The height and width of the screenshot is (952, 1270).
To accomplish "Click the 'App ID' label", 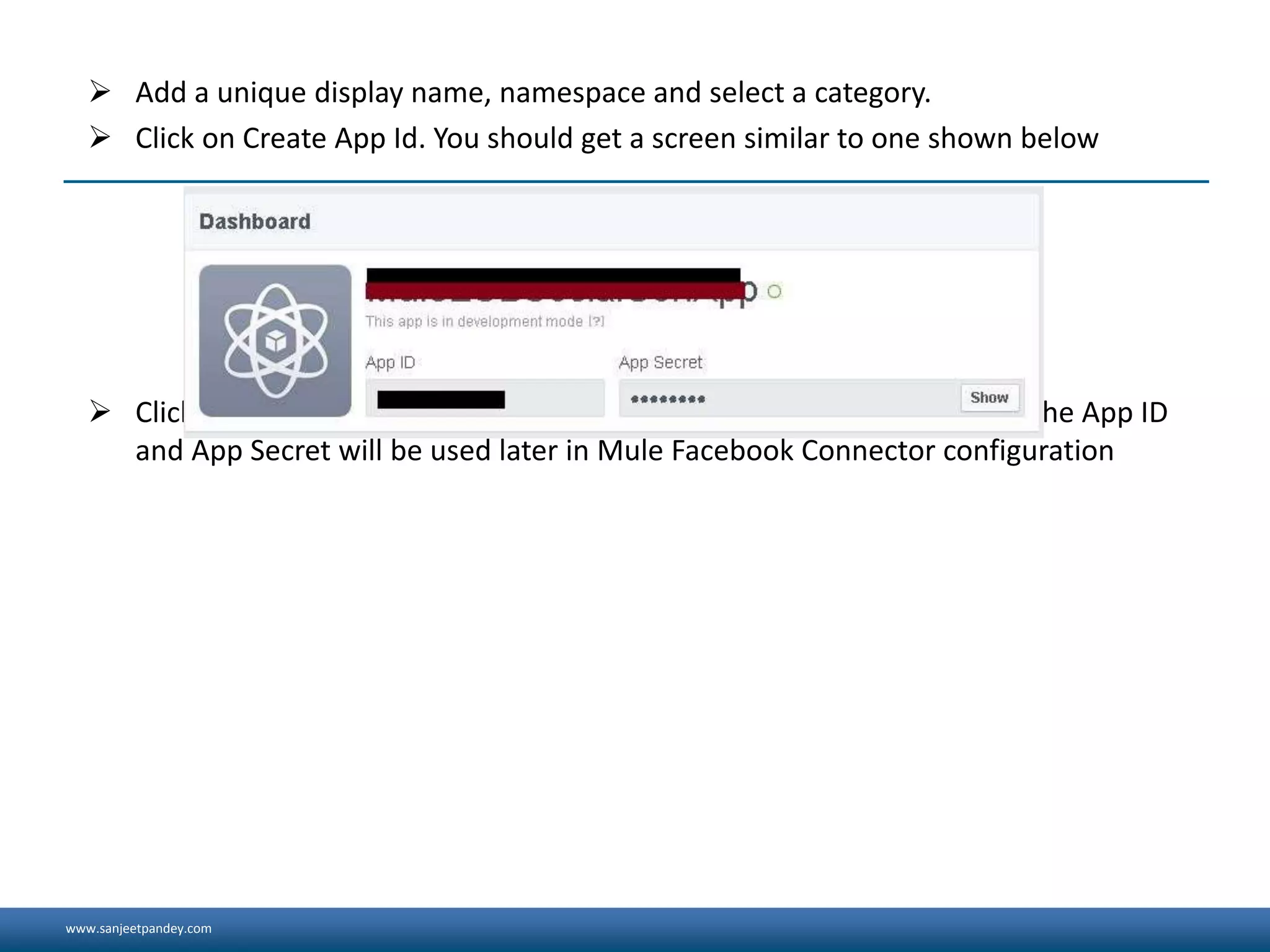I will pos(391,363).
